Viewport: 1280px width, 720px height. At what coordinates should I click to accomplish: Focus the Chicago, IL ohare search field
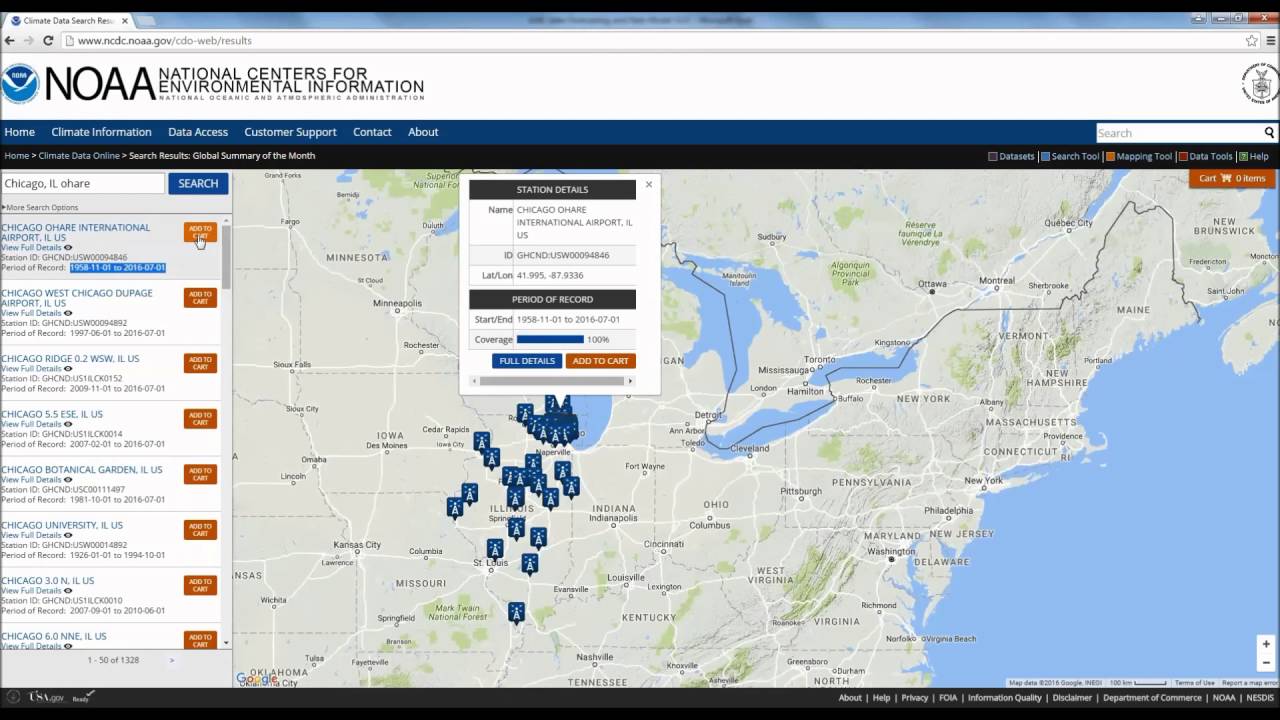(82, 183)
